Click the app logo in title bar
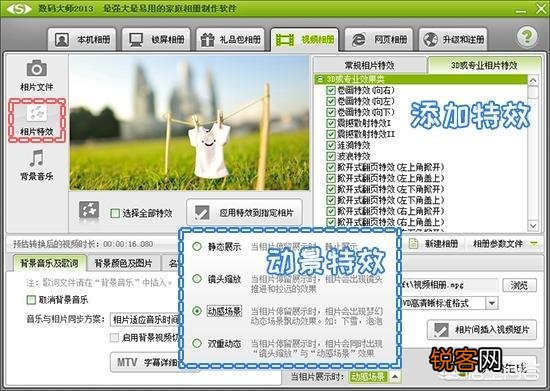Screen dimensions: 550x391 click(19, 8)
